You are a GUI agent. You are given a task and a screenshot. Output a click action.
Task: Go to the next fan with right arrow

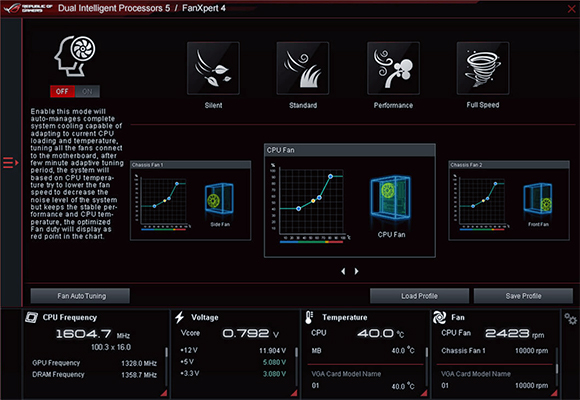(356, 271)
